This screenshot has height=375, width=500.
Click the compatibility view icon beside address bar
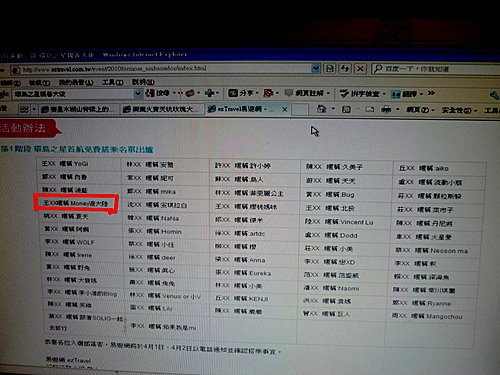pos(330,69)
